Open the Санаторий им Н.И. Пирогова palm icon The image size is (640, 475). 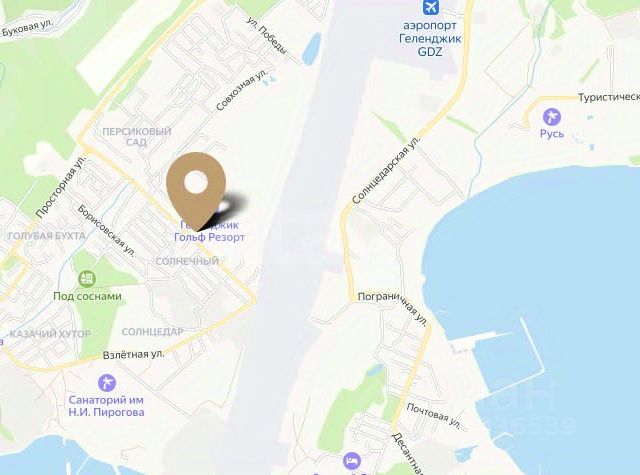tap(107, 383)
